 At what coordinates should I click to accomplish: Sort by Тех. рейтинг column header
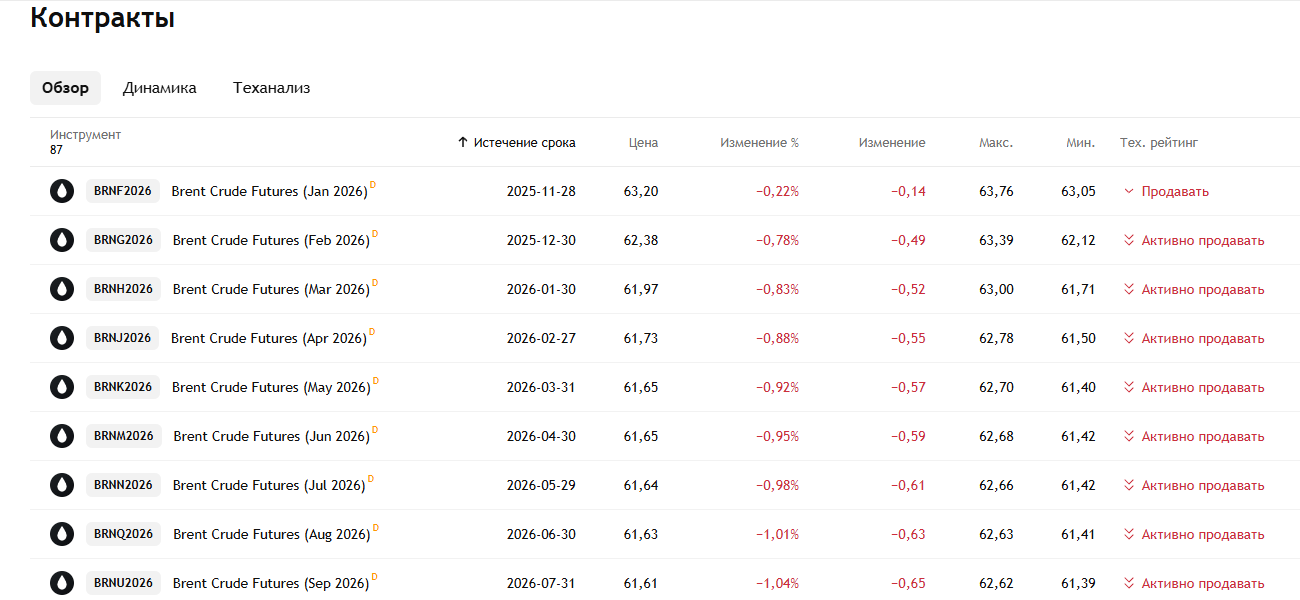(x=1158, y=143)
